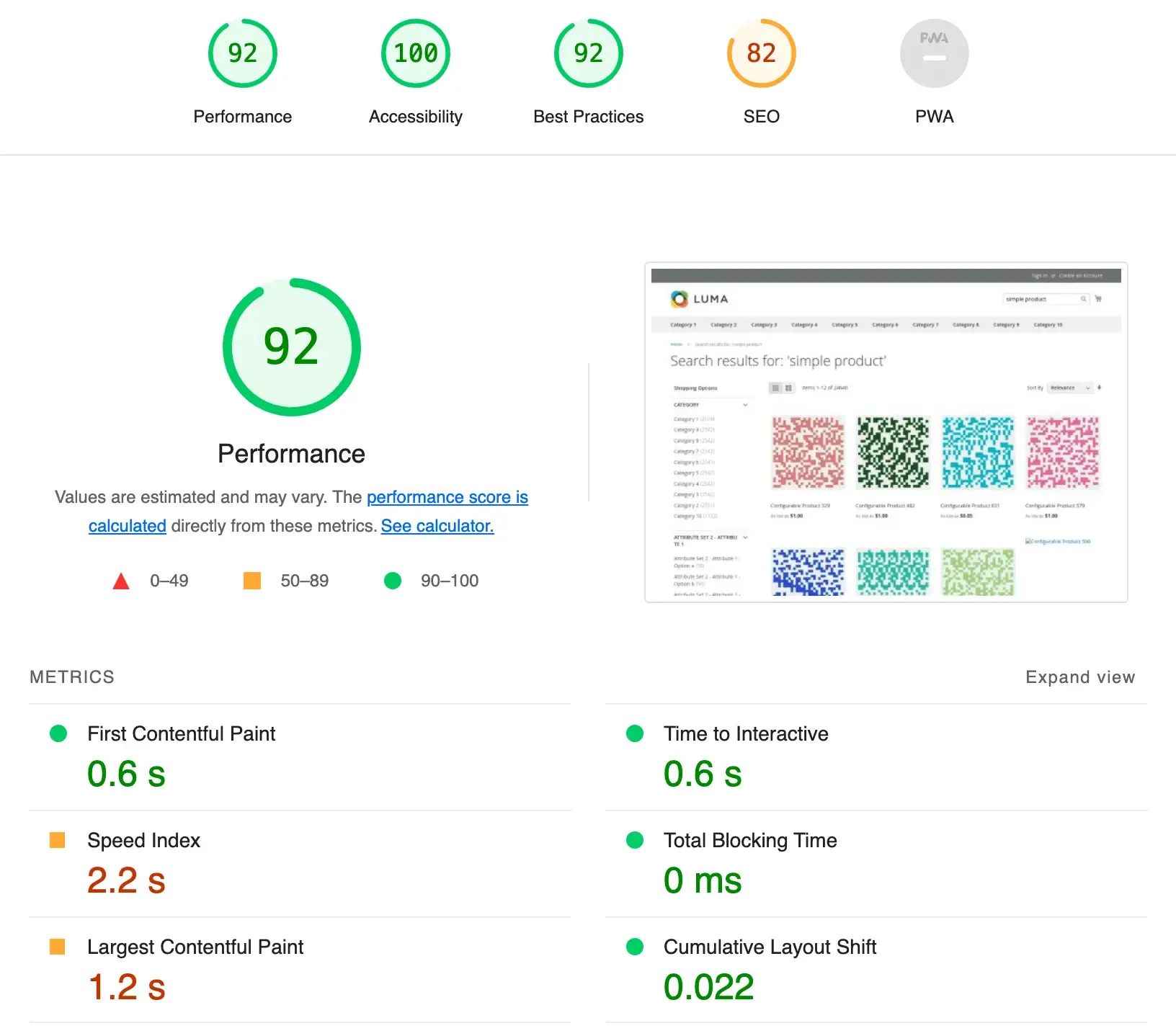Click the orange square 50–89 legend icon
Image resolution: width=1176 pixels, height=1036 pixels.
252,581
